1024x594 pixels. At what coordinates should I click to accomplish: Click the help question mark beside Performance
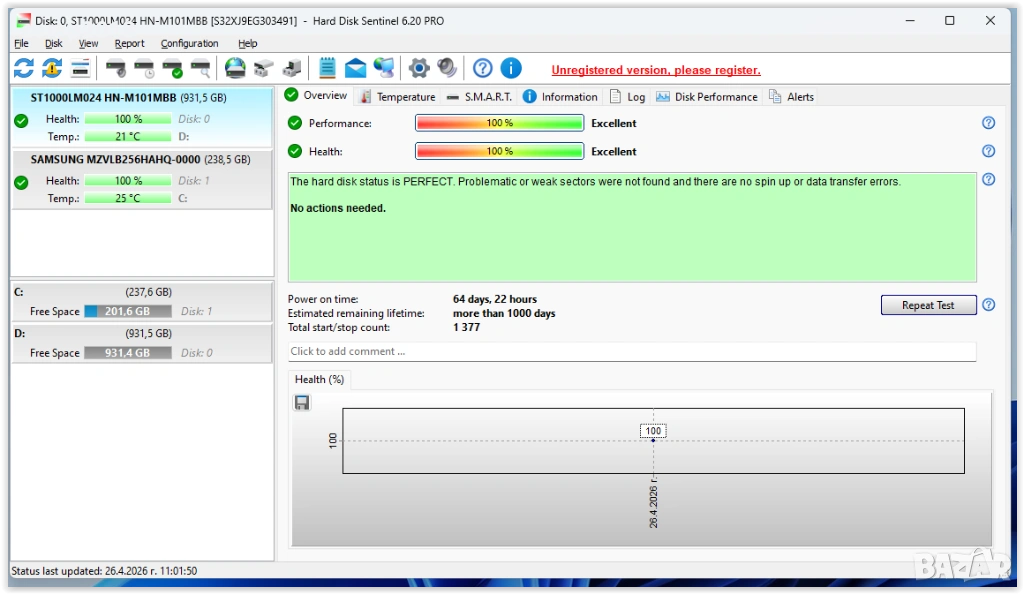(988, 123)
